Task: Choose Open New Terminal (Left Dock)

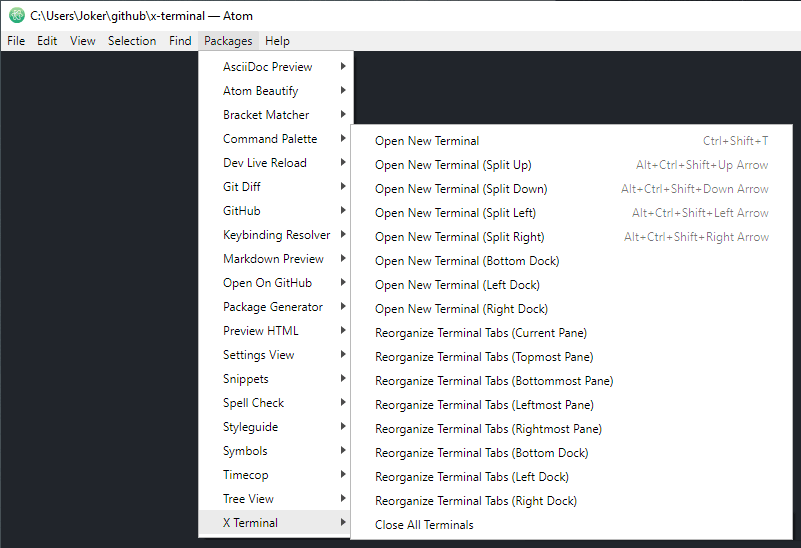Action: (x=572, y=284)
